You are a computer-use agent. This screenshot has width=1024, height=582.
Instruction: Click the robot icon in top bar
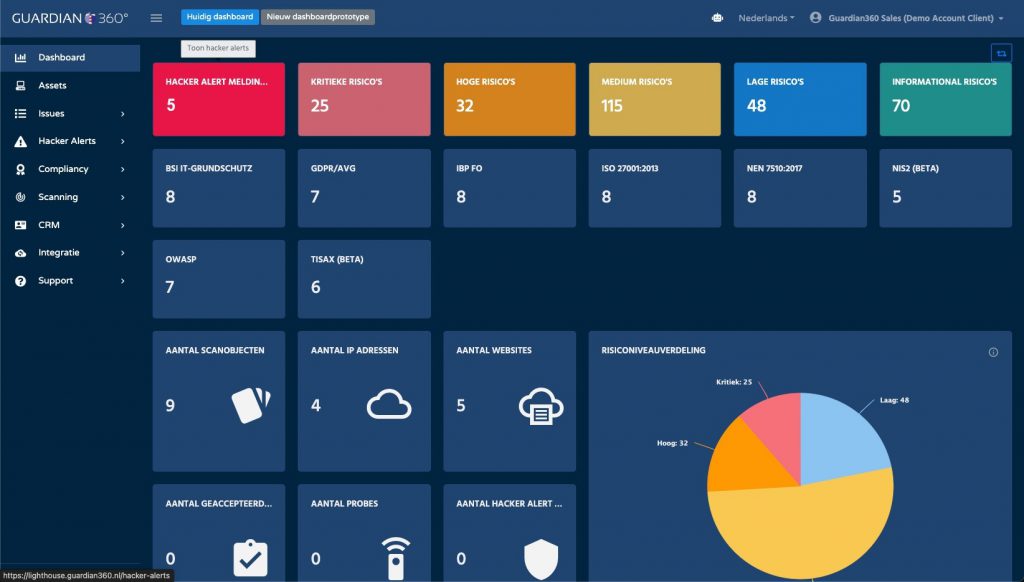(716, 18)
